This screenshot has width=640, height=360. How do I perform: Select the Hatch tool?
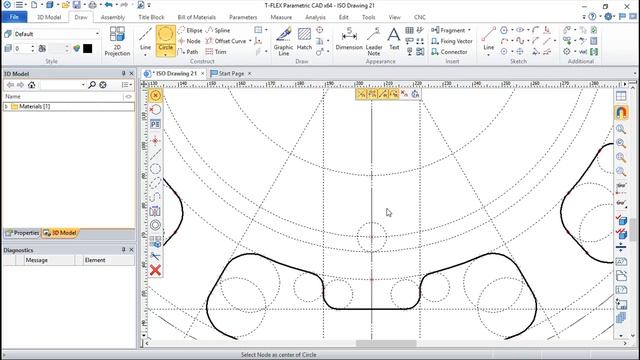coord(304,40)
